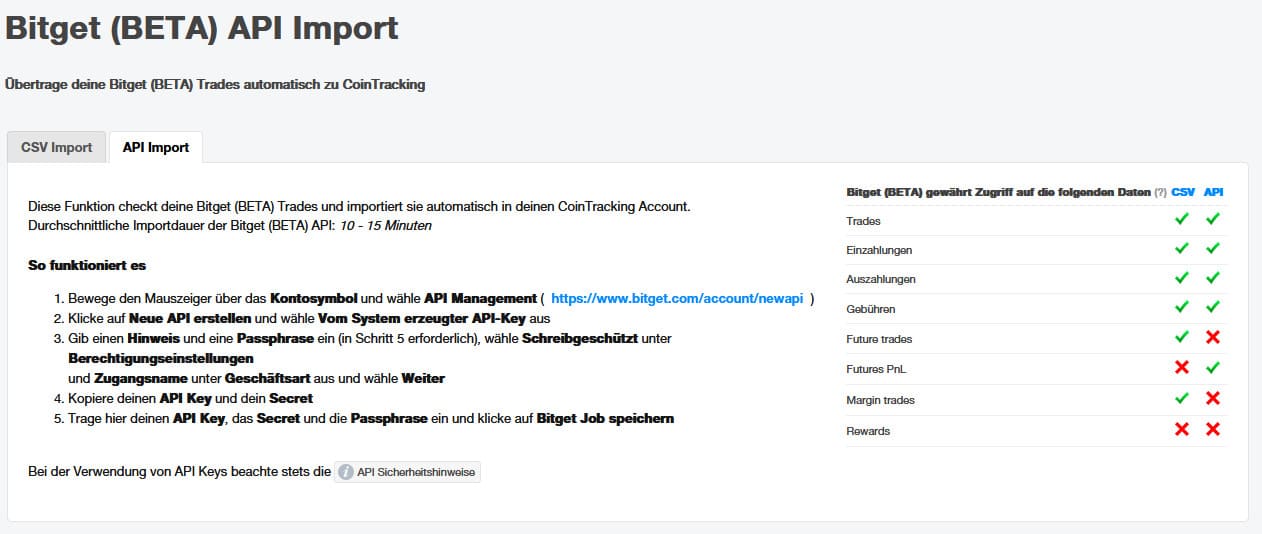Click CSV red cross in Futures PnL row
Viewport: 1262px width, 534px height.
coord(1182,368)
